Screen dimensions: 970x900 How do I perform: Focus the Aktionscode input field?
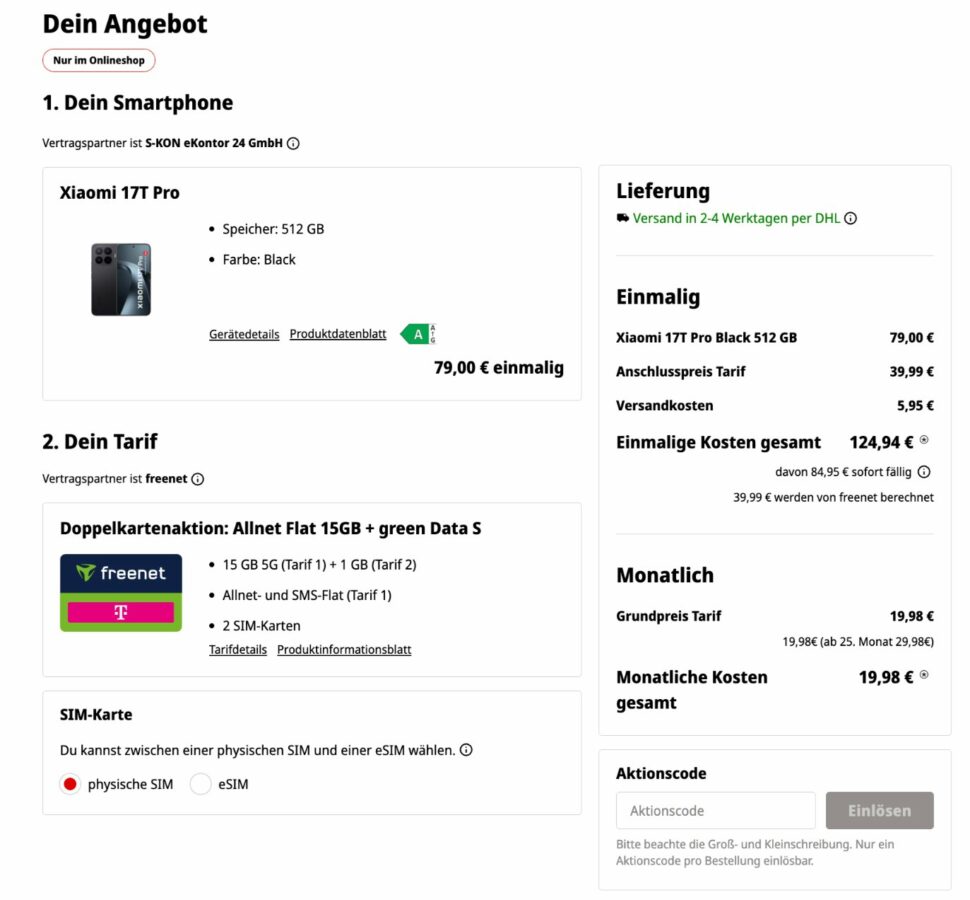click(x=715, y=810)
